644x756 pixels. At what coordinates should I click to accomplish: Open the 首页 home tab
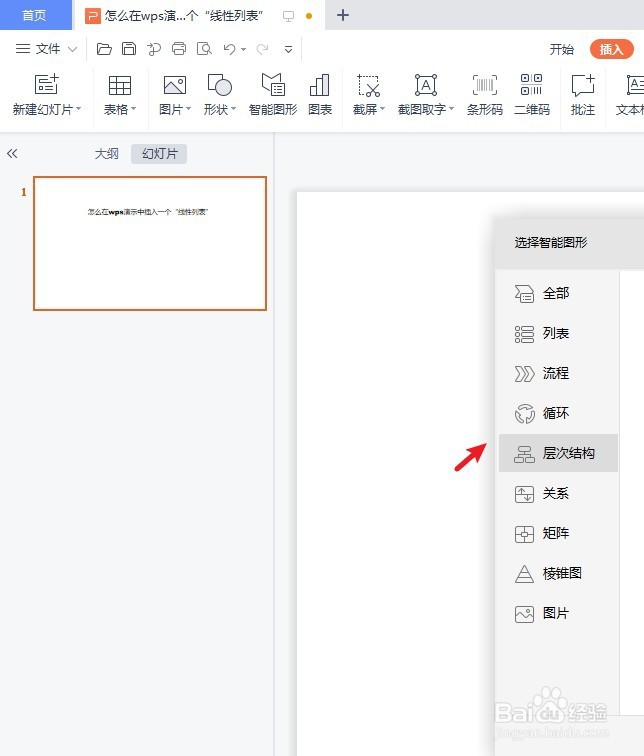pos(35,15)
